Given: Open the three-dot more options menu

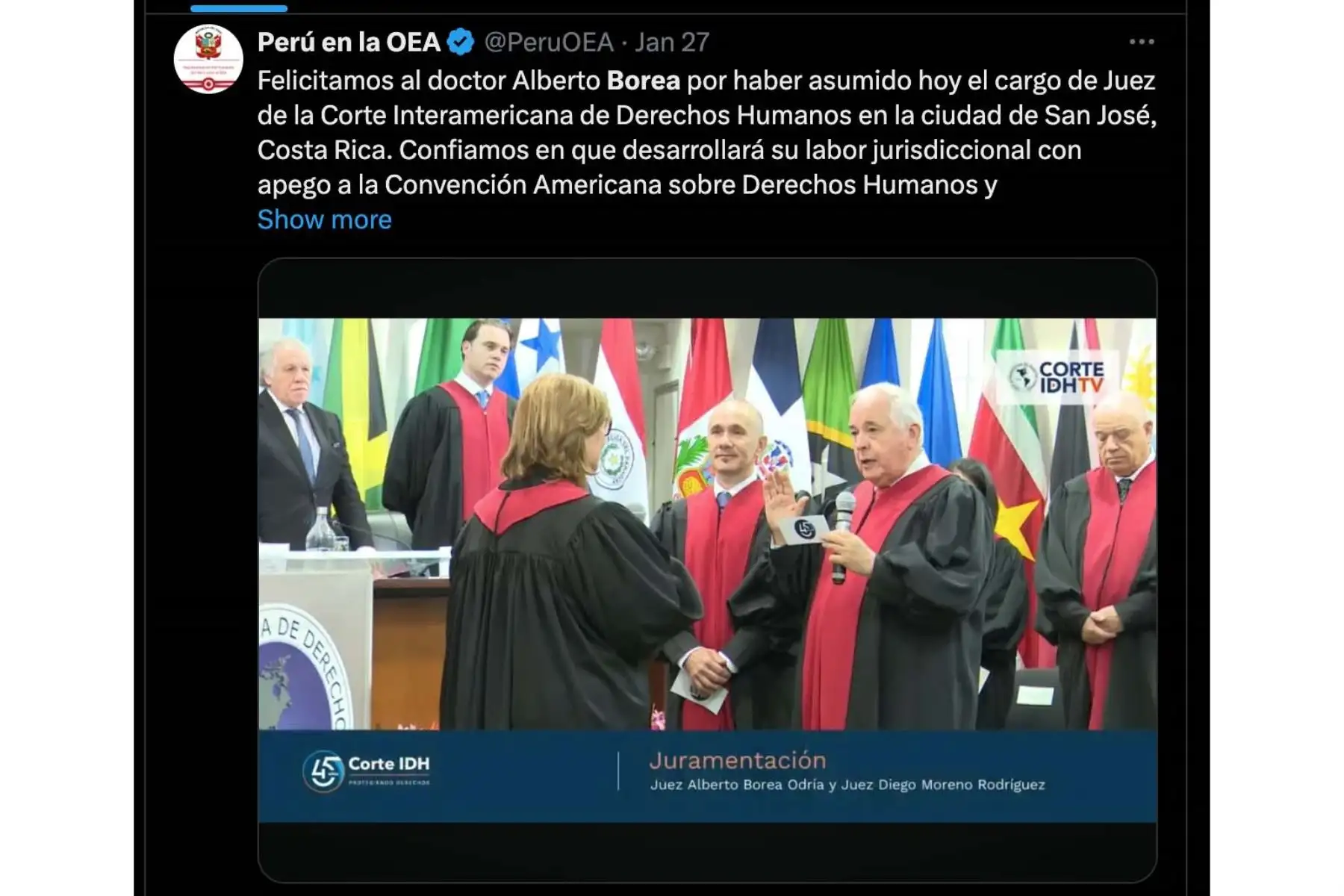Looking at the screenshot, I should click(1142, 42).
